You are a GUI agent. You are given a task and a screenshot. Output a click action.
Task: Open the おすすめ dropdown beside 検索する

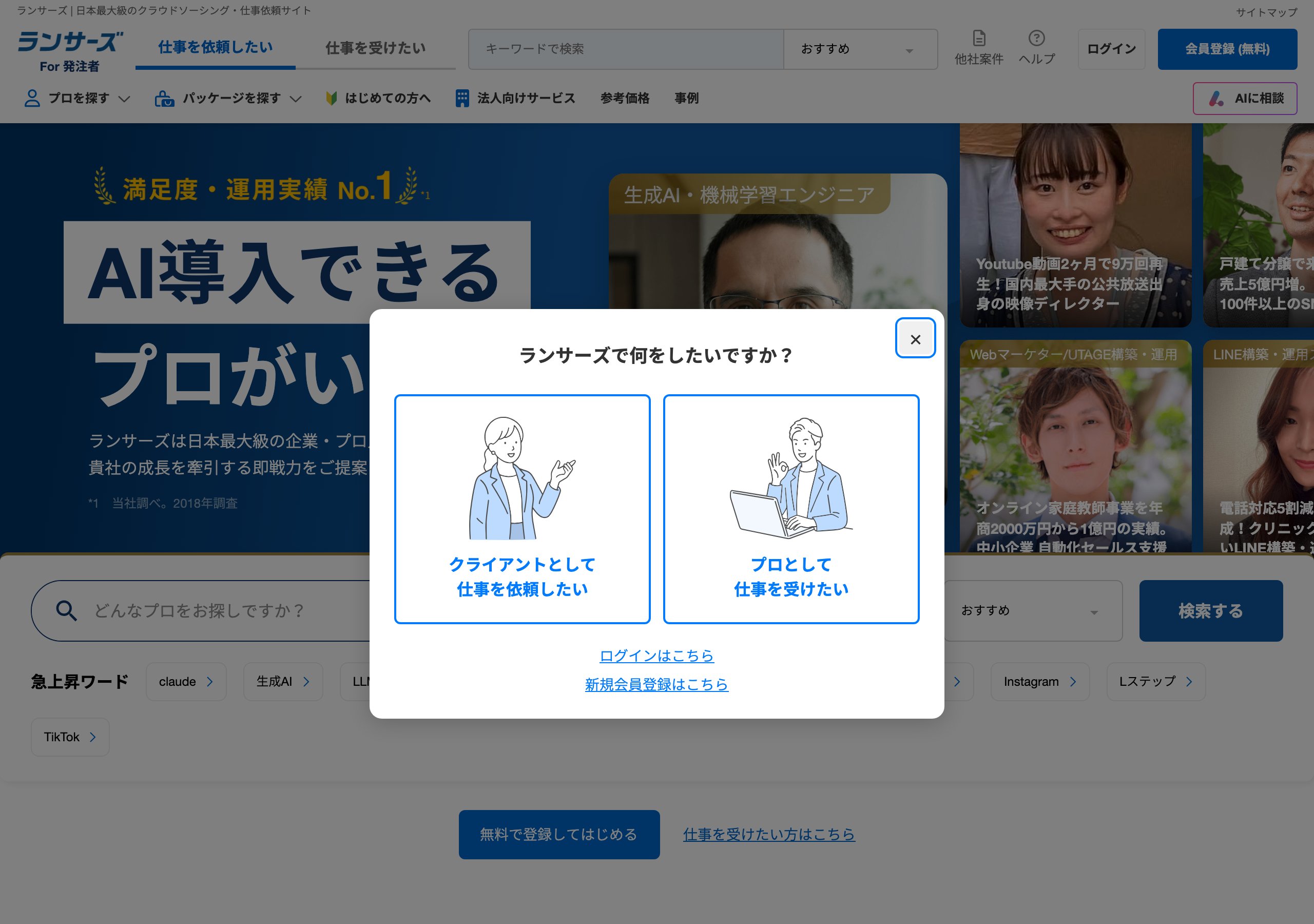pyautogui.click(x=1033, y=610)
